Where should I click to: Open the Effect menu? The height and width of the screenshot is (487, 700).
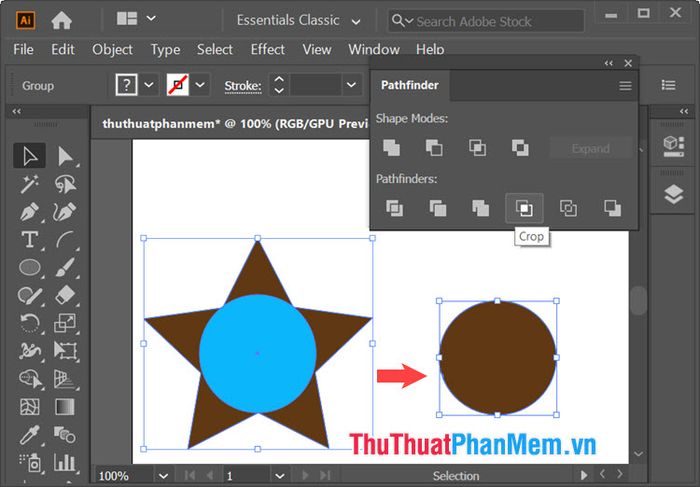tap(267, 49)
